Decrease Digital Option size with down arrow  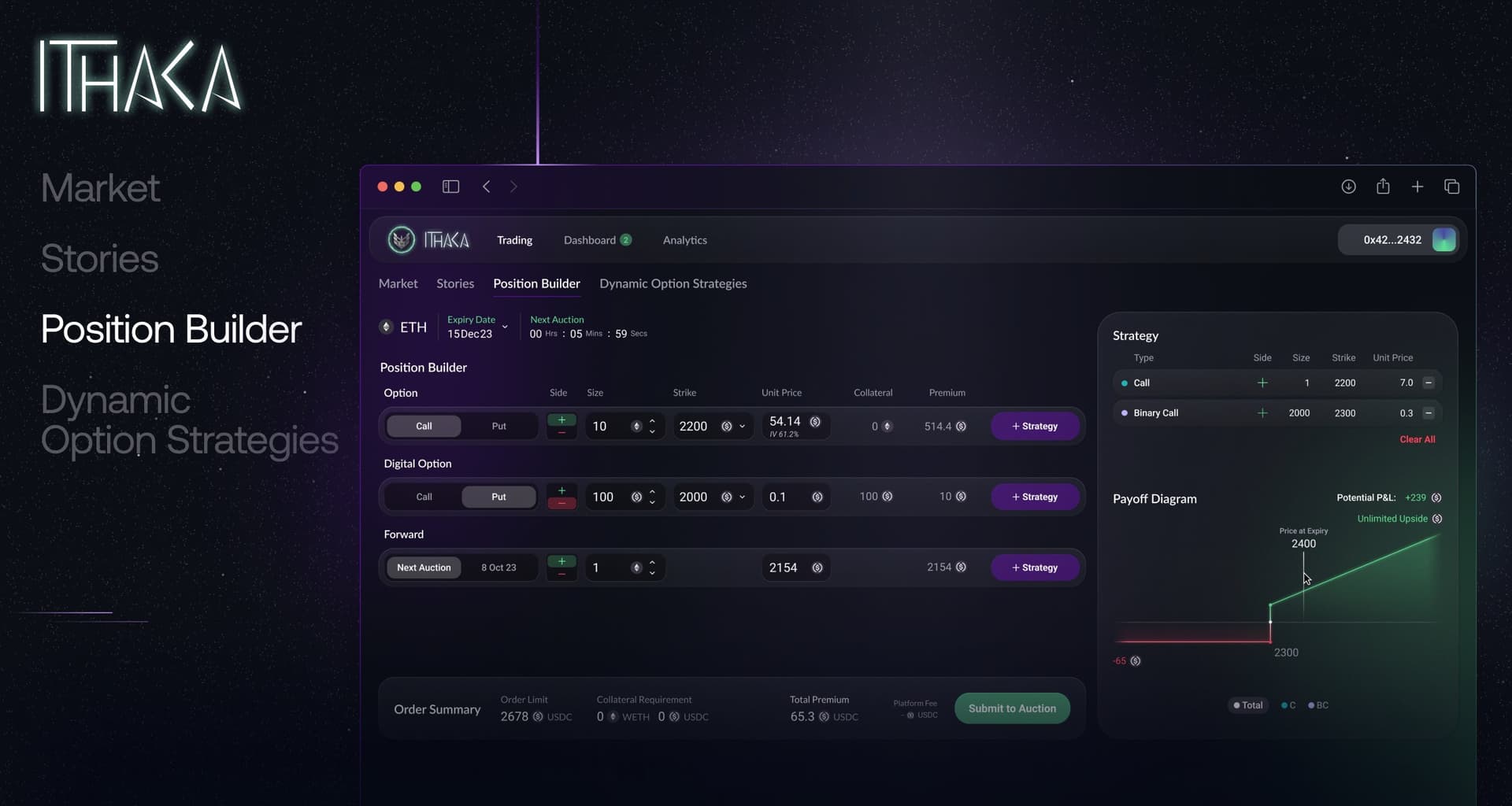tap(652, 502)
